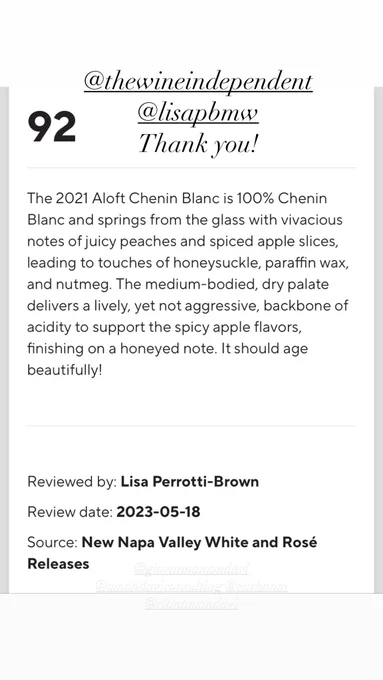The width and height of the screenshot is (383, 680).
Task: Click the reviewer name Lisa Perrotti-Brown
Action: [x=190, y=481]
